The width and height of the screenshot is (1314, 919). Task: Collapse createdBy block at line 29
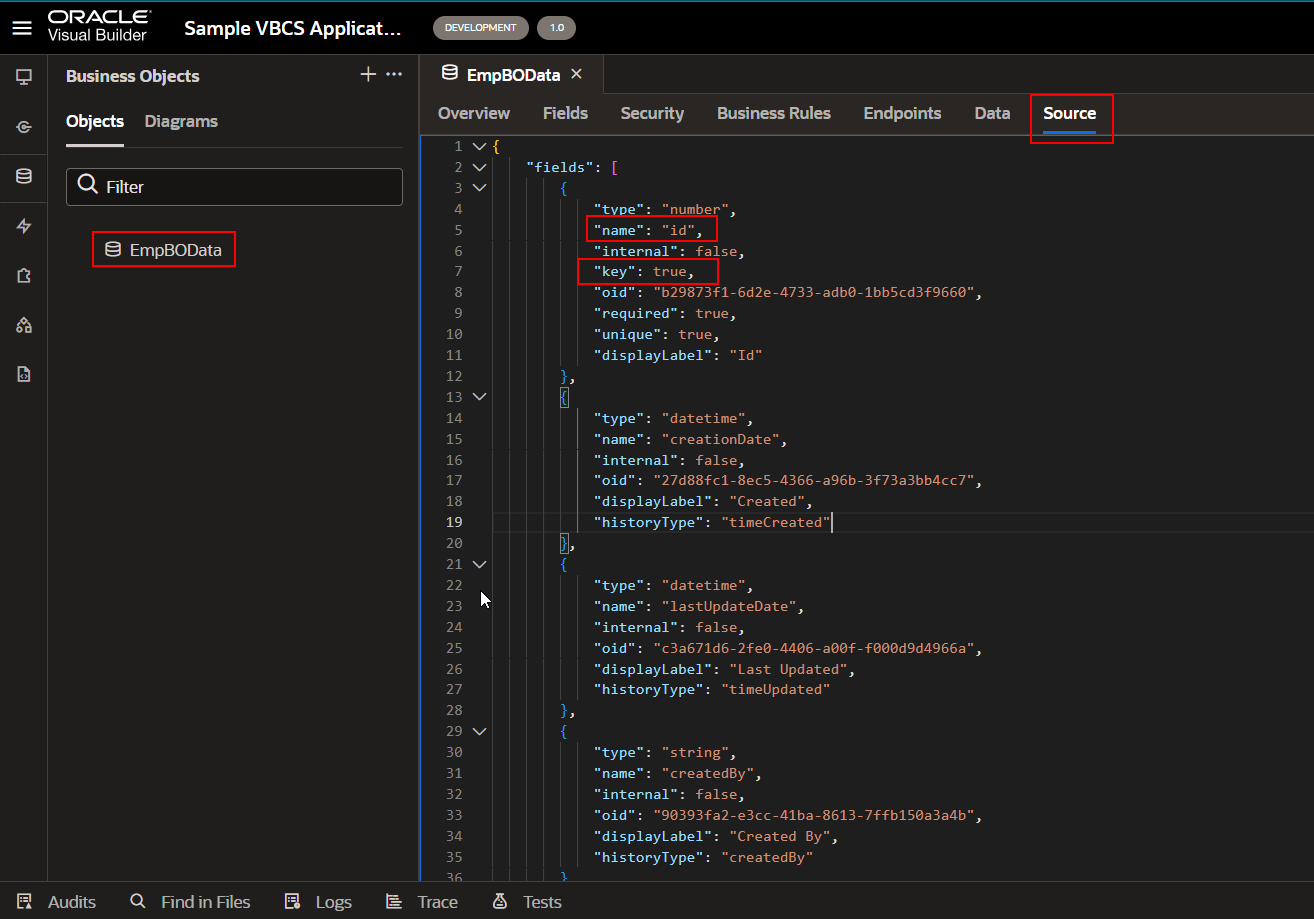[479, 732]
